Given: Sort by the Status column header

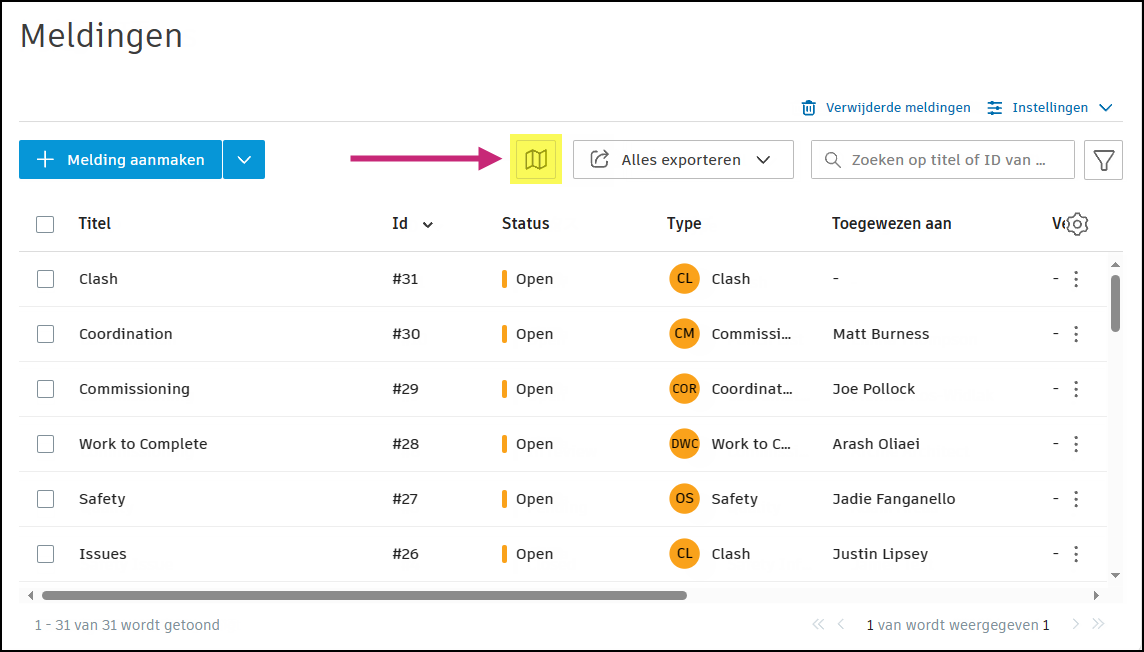Looking at the screenshot, I should coord(526,224).
